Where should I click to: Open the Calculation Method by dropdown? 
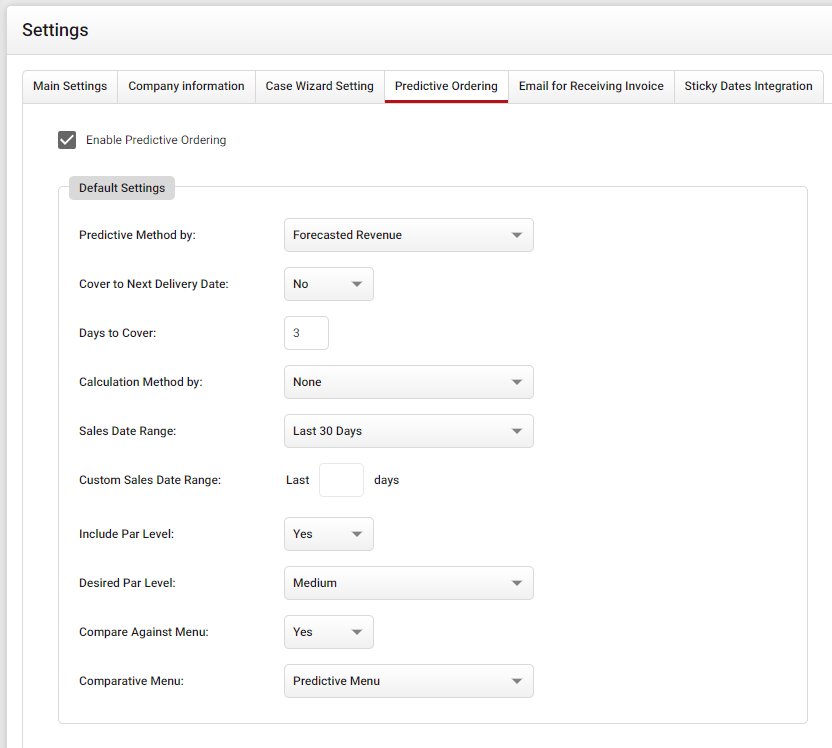coord(408,381)
